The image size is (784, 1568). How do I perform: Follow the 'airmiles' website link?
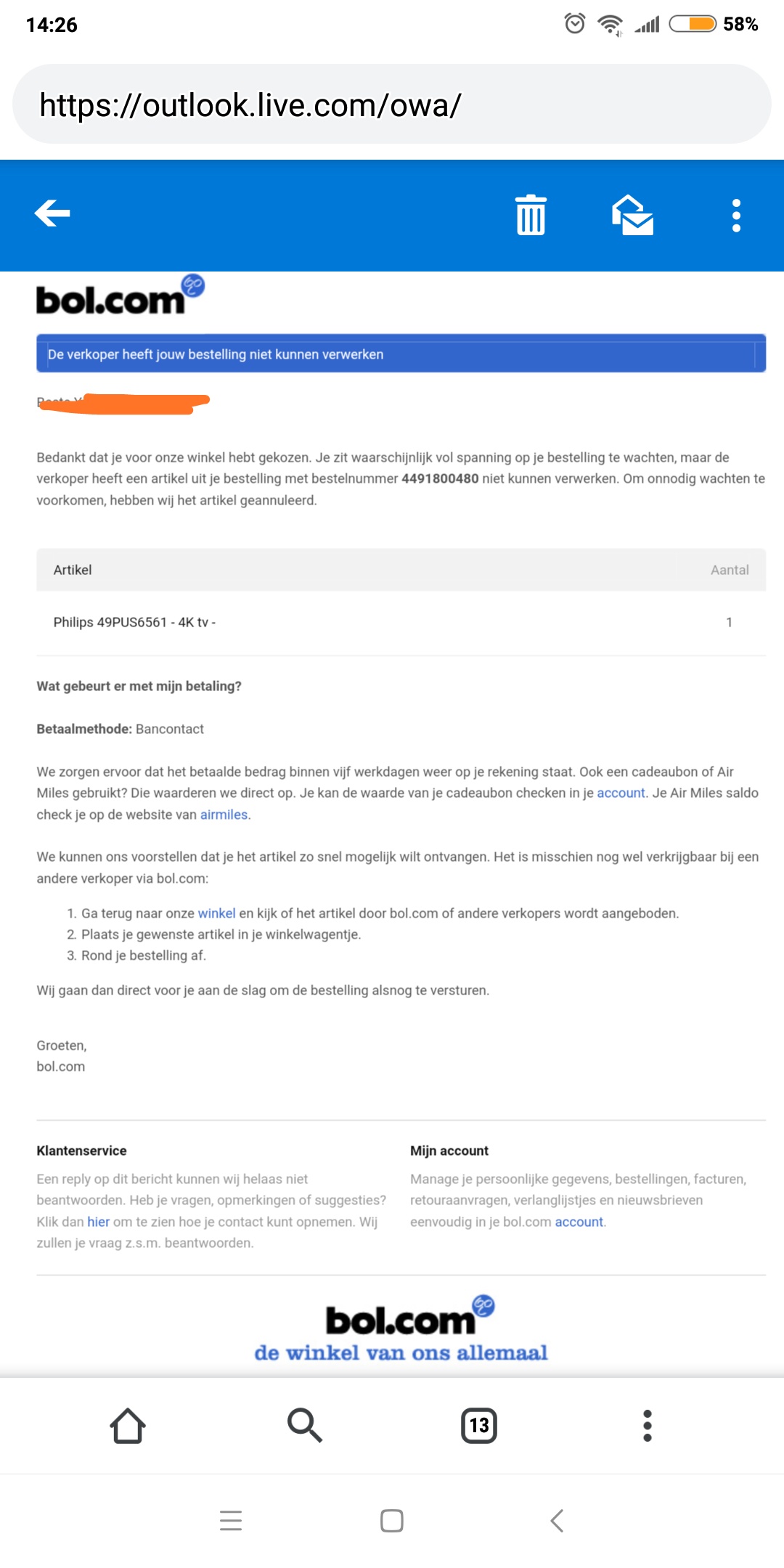224,814
